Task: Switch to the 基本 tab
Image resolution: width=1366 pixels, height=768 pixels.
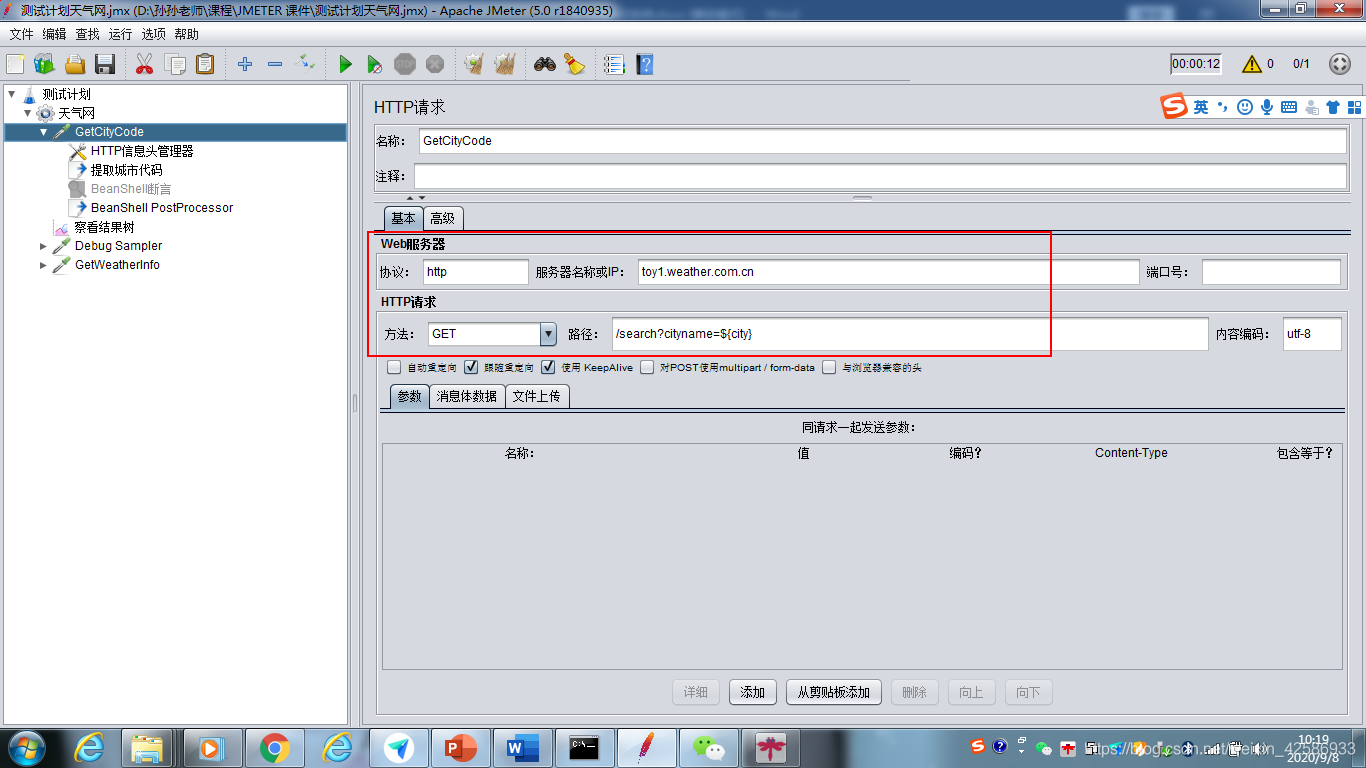Action: (x=404, y=218)
